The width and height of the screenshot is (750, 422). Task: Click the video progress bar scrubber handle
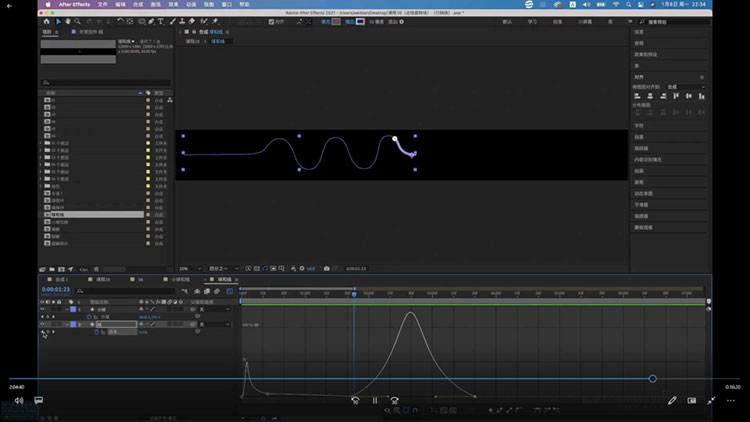click(653, 378)
